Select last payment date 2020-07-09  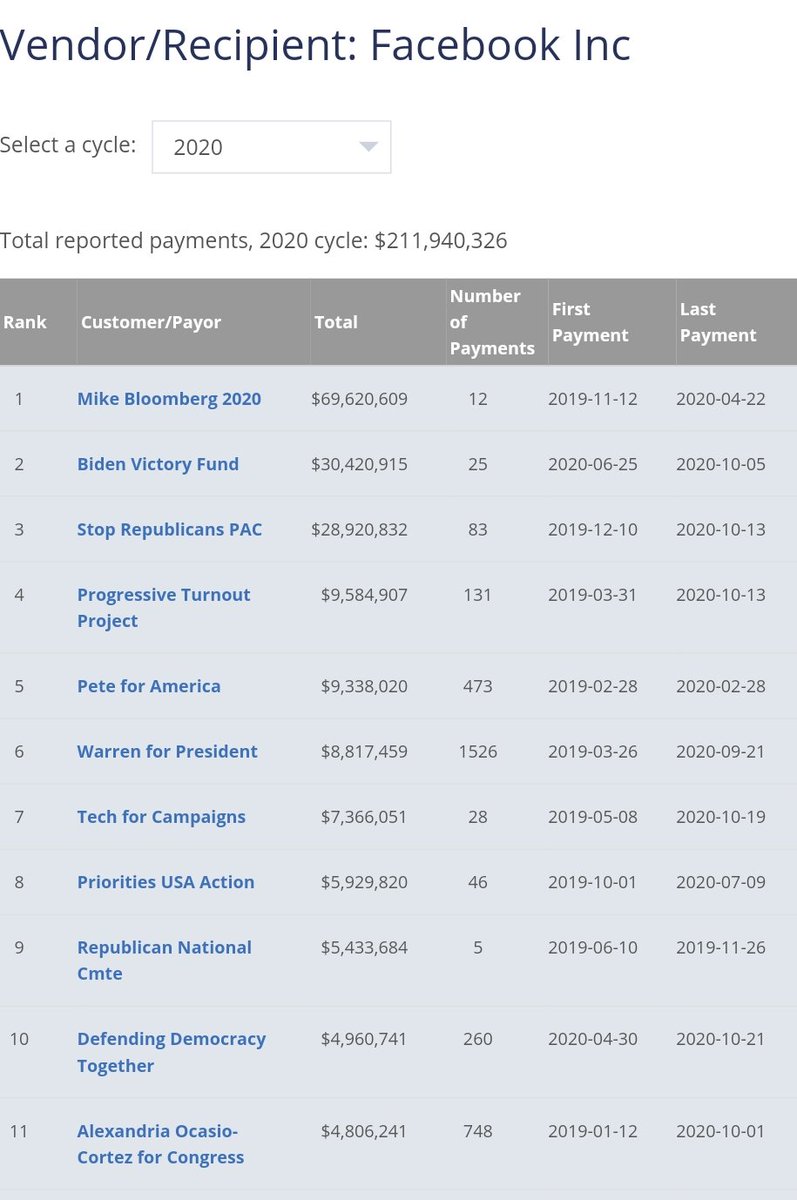point(721,882)
